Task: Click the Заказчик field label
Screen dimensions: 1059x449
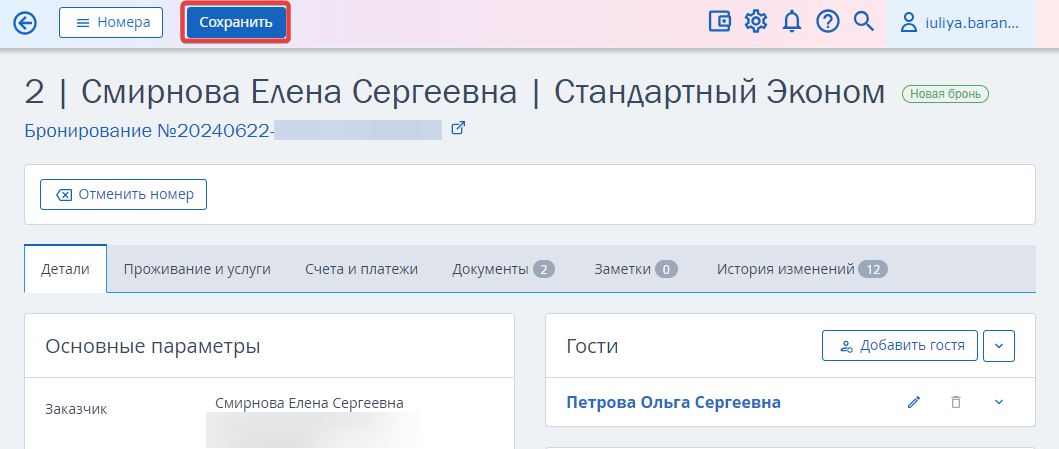Action: pos(76,409)
